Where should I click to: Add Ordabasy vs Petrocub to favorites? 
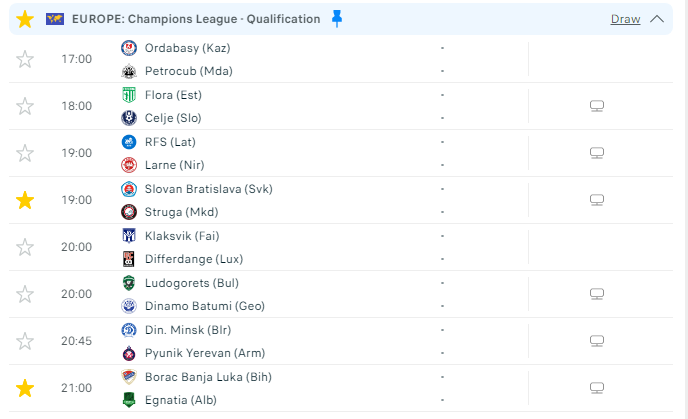coord(25,59)
